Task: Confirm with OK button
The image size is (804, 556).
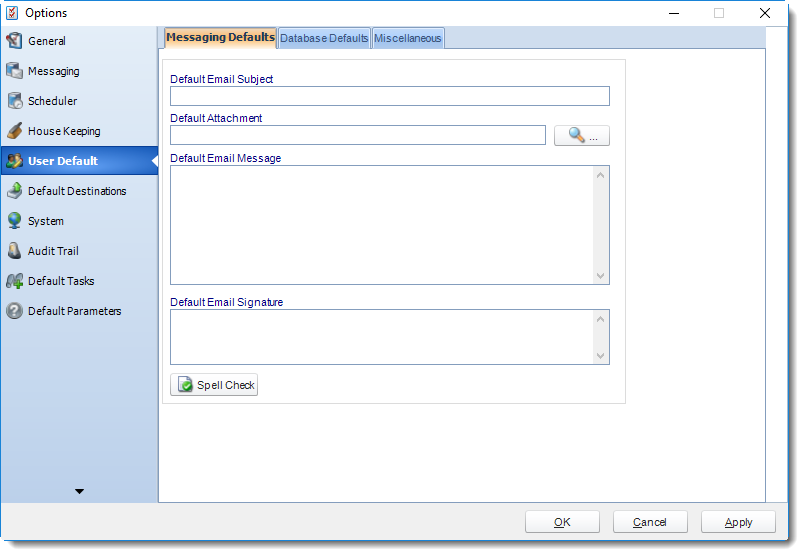Action: tap(562, 522)
